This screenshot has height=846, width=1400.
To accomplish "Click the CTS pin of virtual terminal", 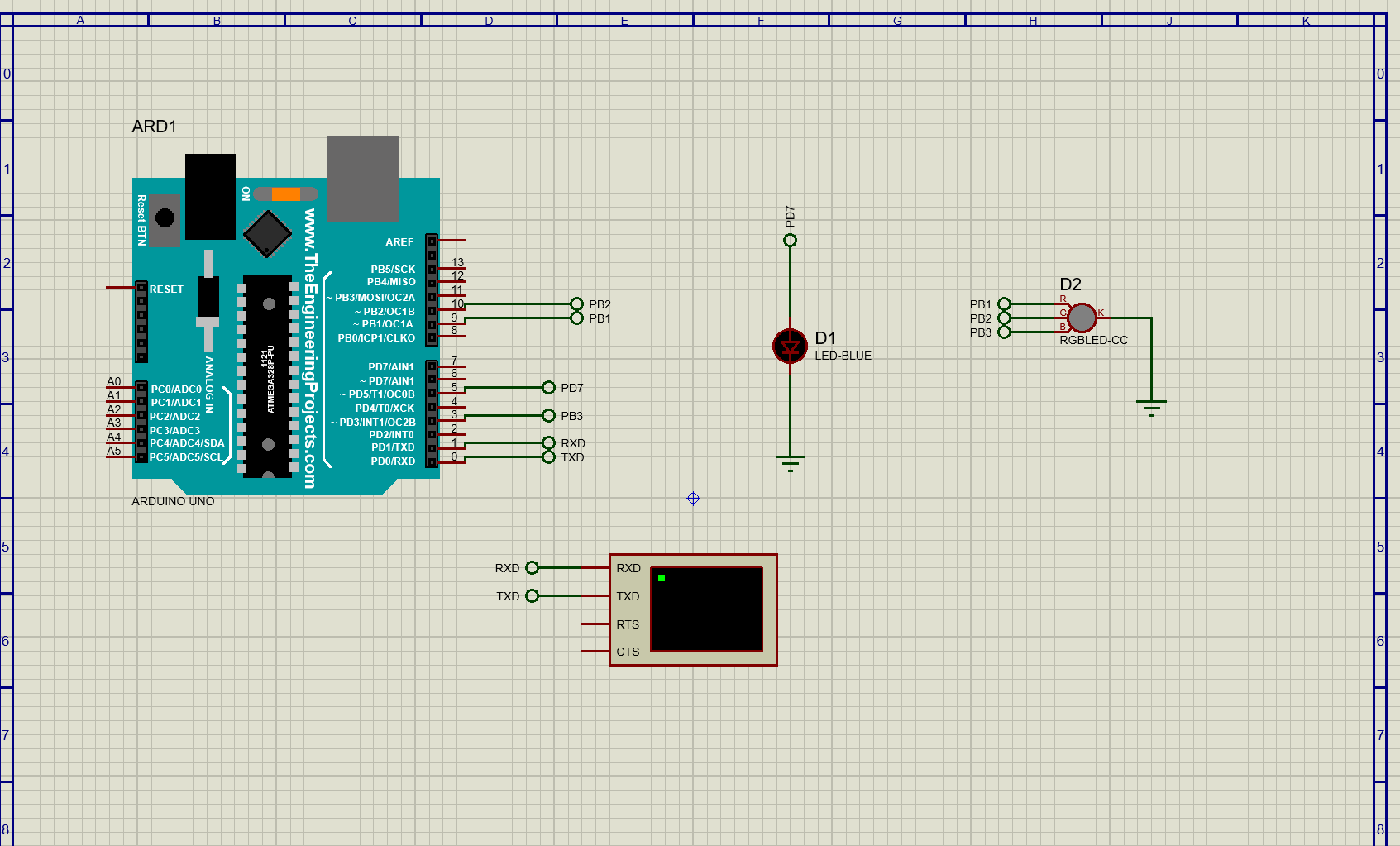I will point(595,652).
